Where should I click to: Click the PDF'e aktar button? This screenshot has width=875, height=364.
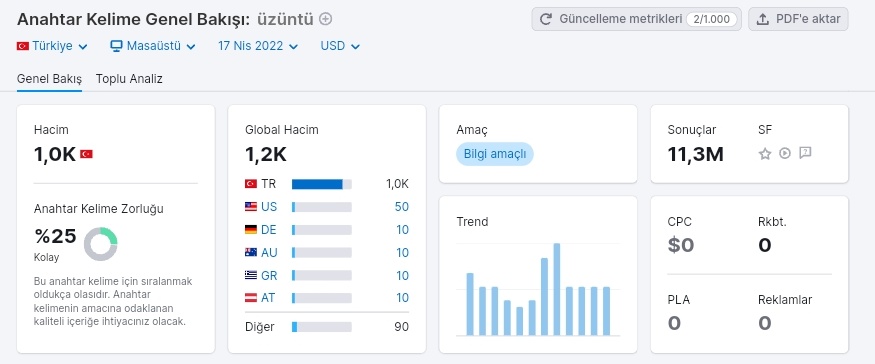click(798, 19)
